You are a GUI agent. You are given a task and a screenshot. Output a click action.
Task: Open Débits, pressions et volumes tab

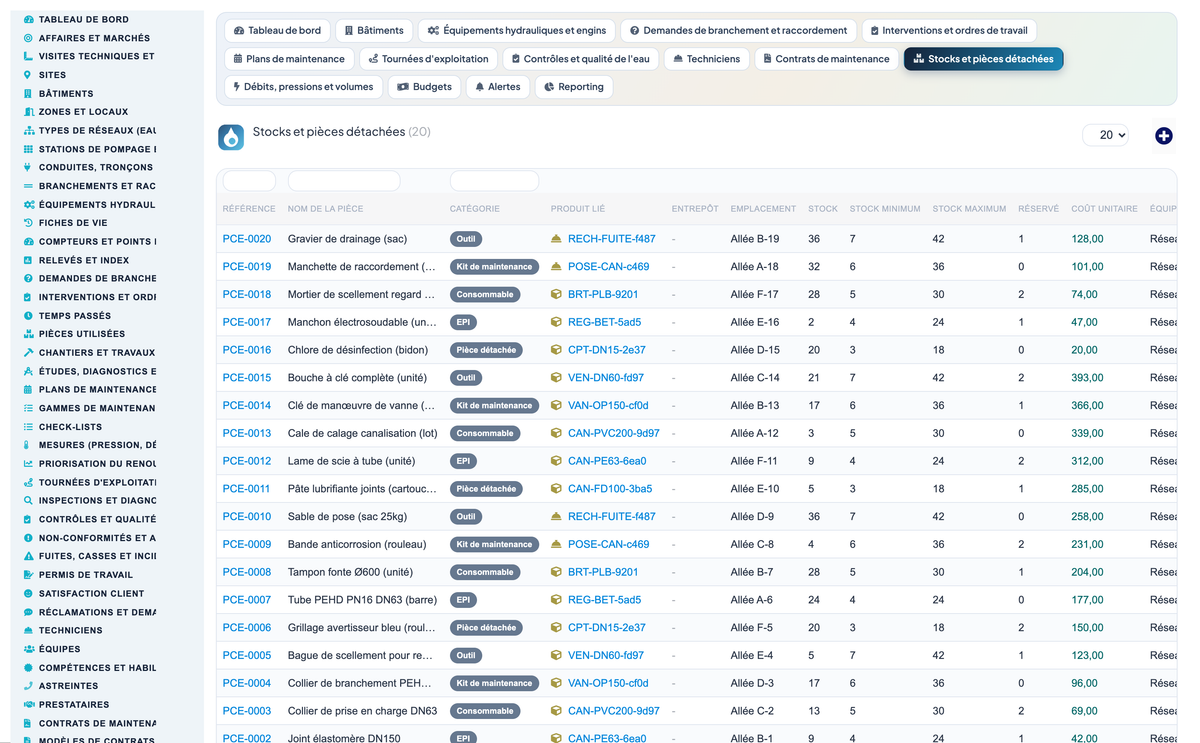point(303,87)
